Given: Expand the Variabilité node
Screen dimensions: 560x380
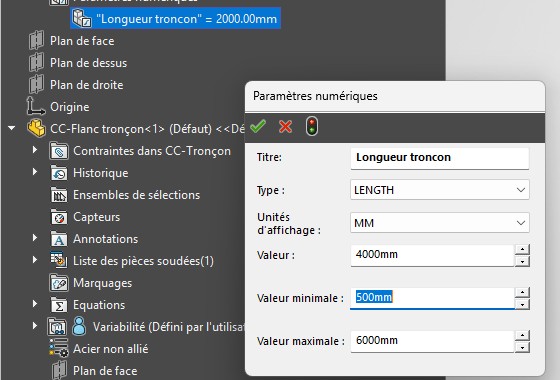Looking at the screenshot, I should click(x=35, y=326).
